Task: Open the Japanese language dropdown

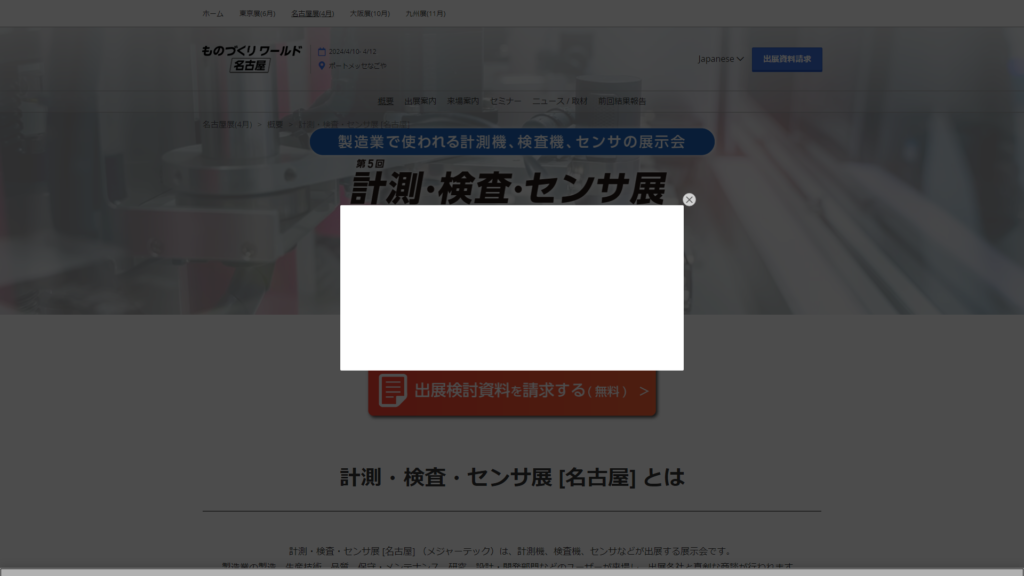Action: [x=720, y=59]
